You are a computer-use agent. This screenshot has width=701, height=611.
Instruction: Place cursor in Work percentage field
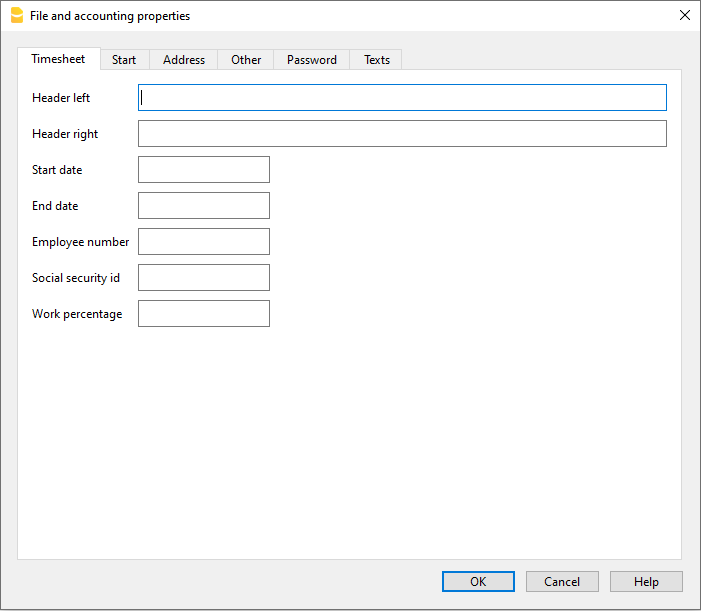[204, 314]
